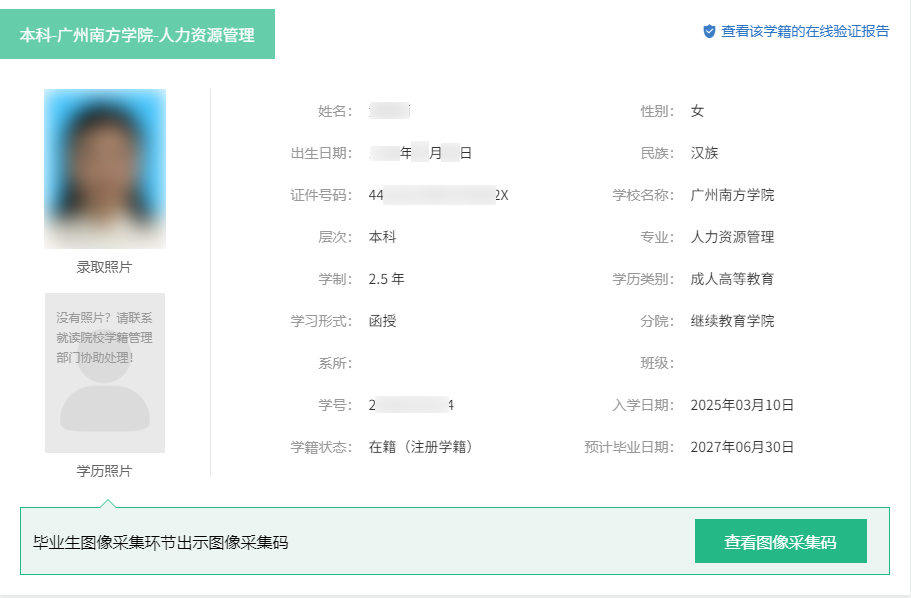This screenshot has height=598, width=911.
Task: Click the 入学日期 field label
Action: click(x=643, y=405)
